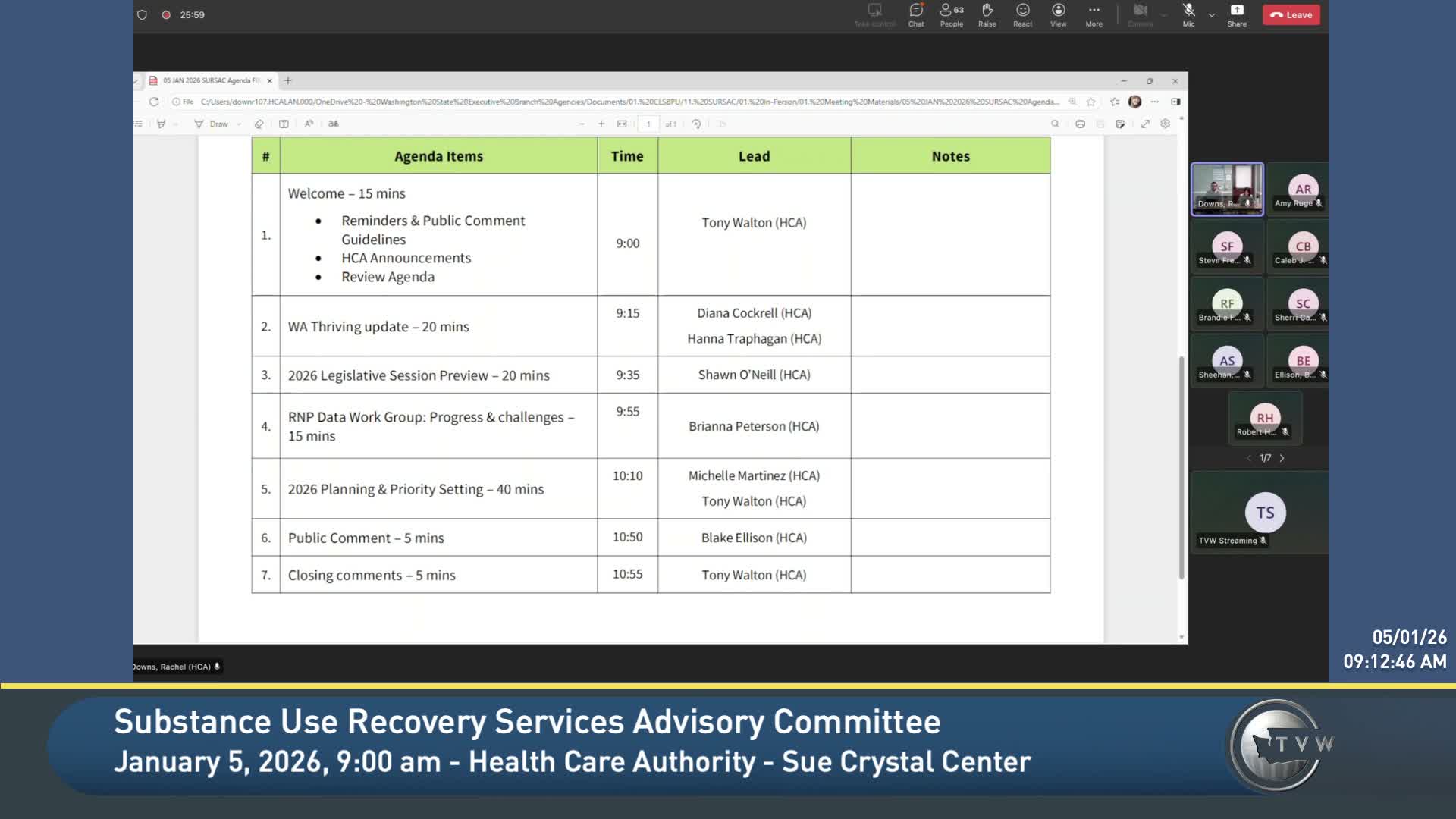This screenshot has height=819, width=1456.
Task: Open a new browser tab
Action: pos(288,80)
